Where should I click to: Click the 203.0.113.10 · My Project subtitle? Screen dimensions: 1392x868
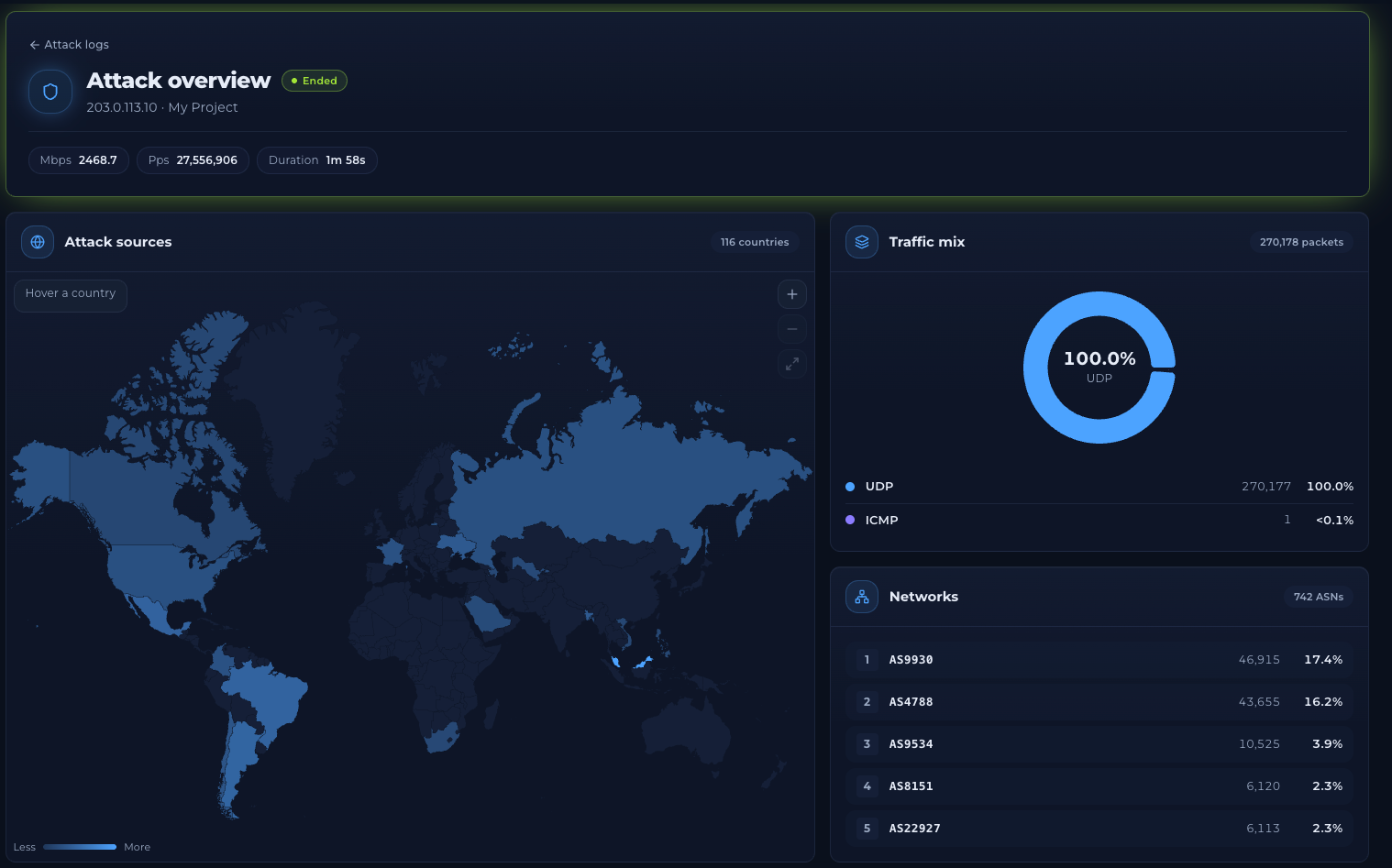pos(162,107)
